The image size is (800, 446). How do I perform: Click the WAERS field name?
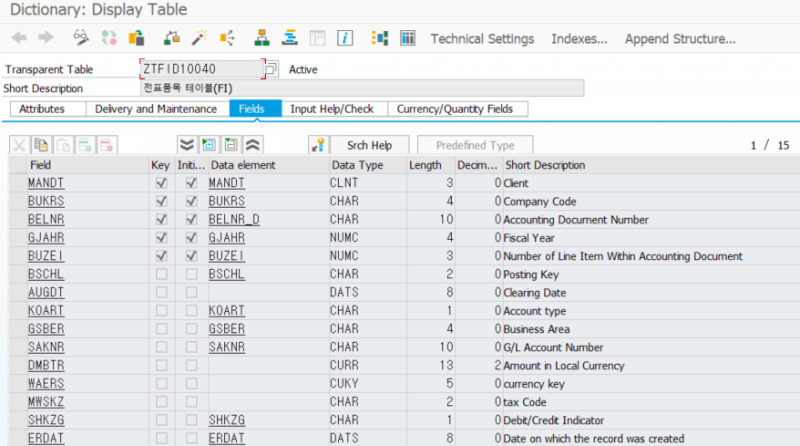tap(46, 383)
